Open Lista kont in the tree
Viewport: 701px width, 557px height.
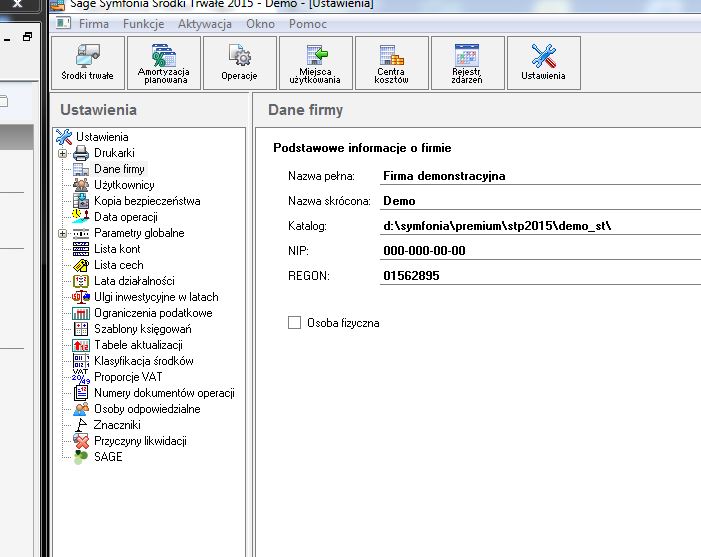pos(117,249)
